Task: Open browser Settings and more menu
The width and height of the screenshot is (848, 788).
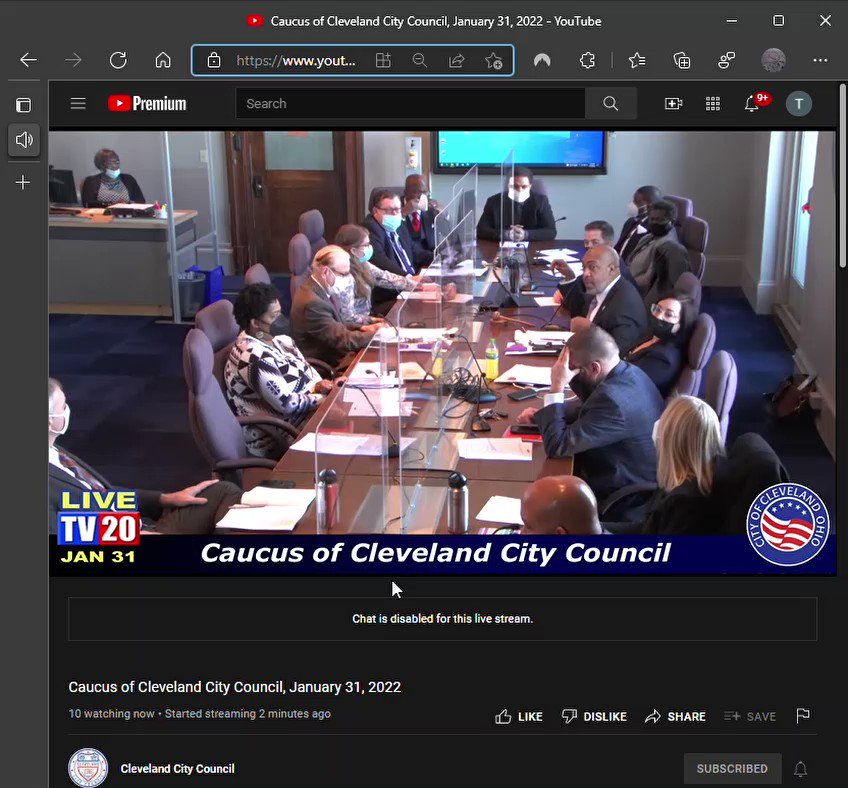Action: click(x=820, y=60)
